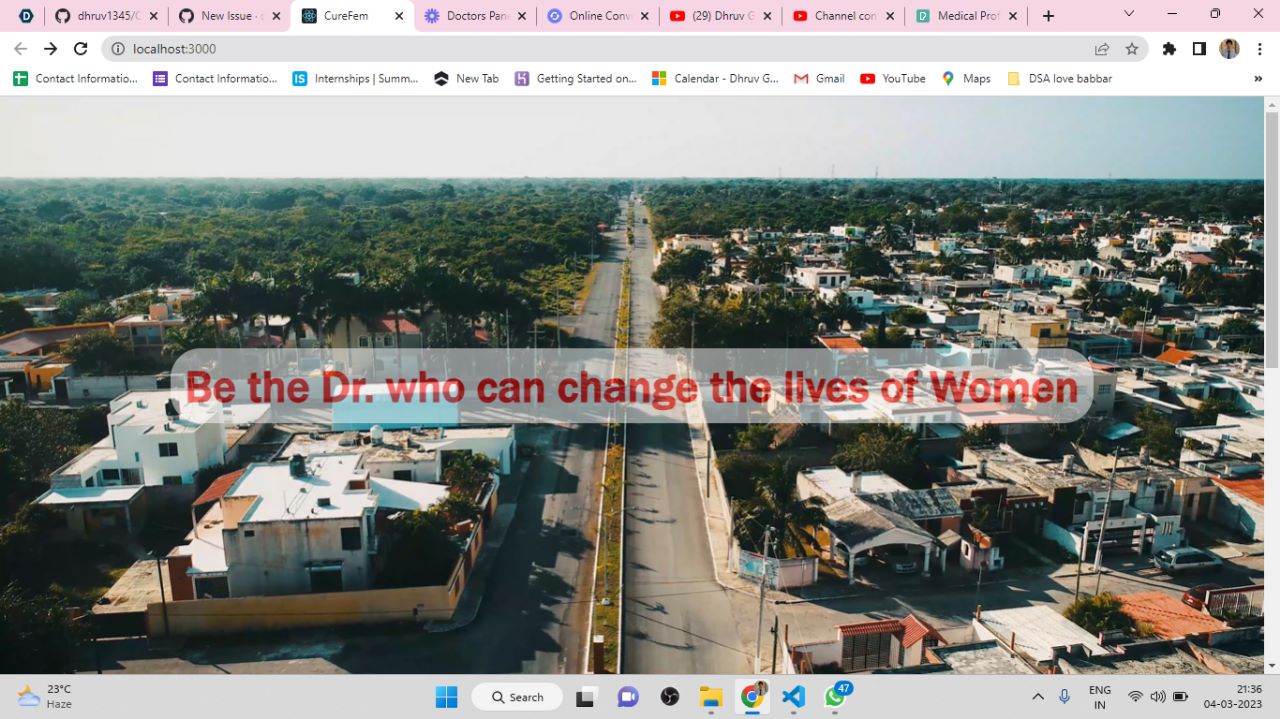Close the Medical Prof tab
The image size is (1280, 719).
pyautogui.click(x=1013, y=16)
